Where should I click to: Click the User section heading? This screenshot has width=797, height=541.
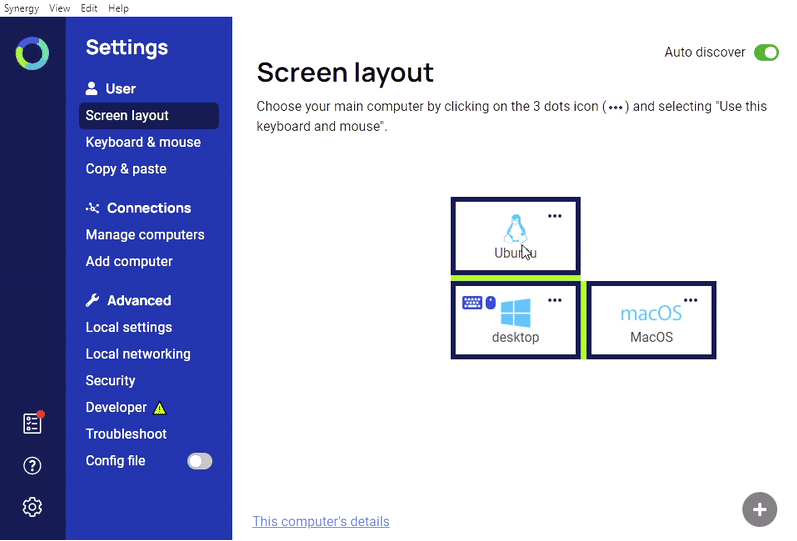(120, 88)
